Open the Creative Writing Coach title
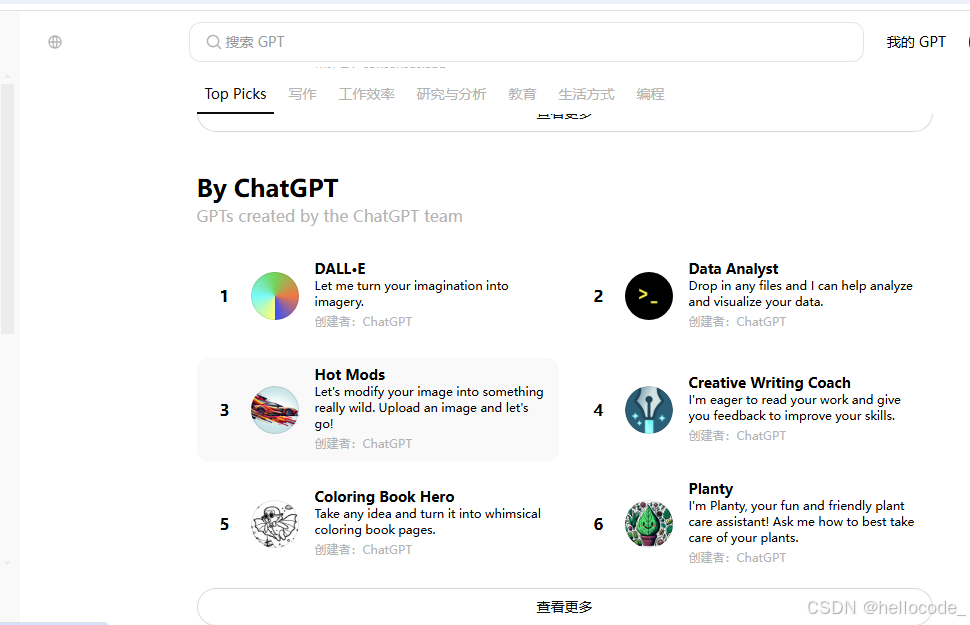 (769, 382)
